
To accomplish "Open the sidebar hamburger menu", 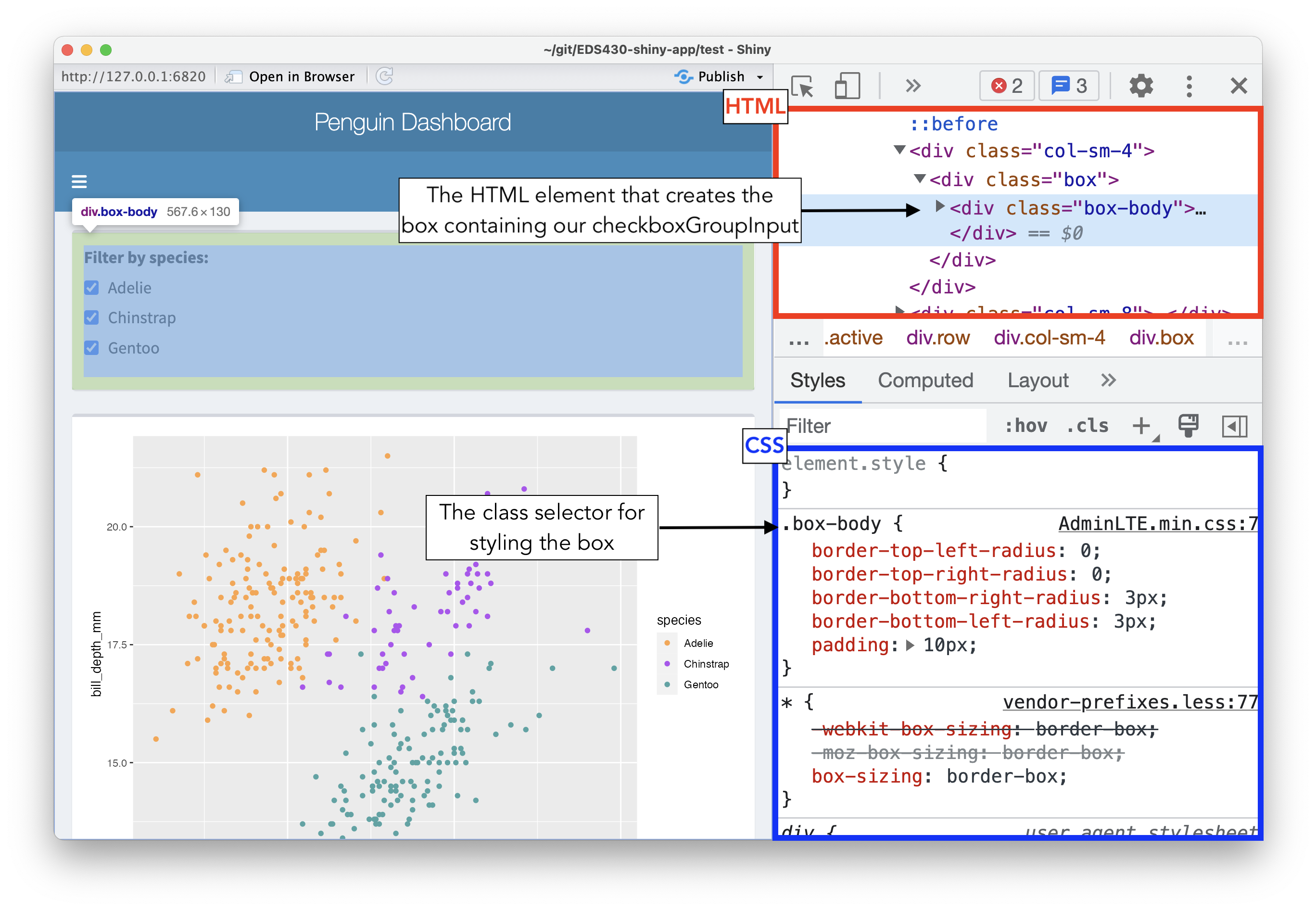I will [x=79, y=181].
